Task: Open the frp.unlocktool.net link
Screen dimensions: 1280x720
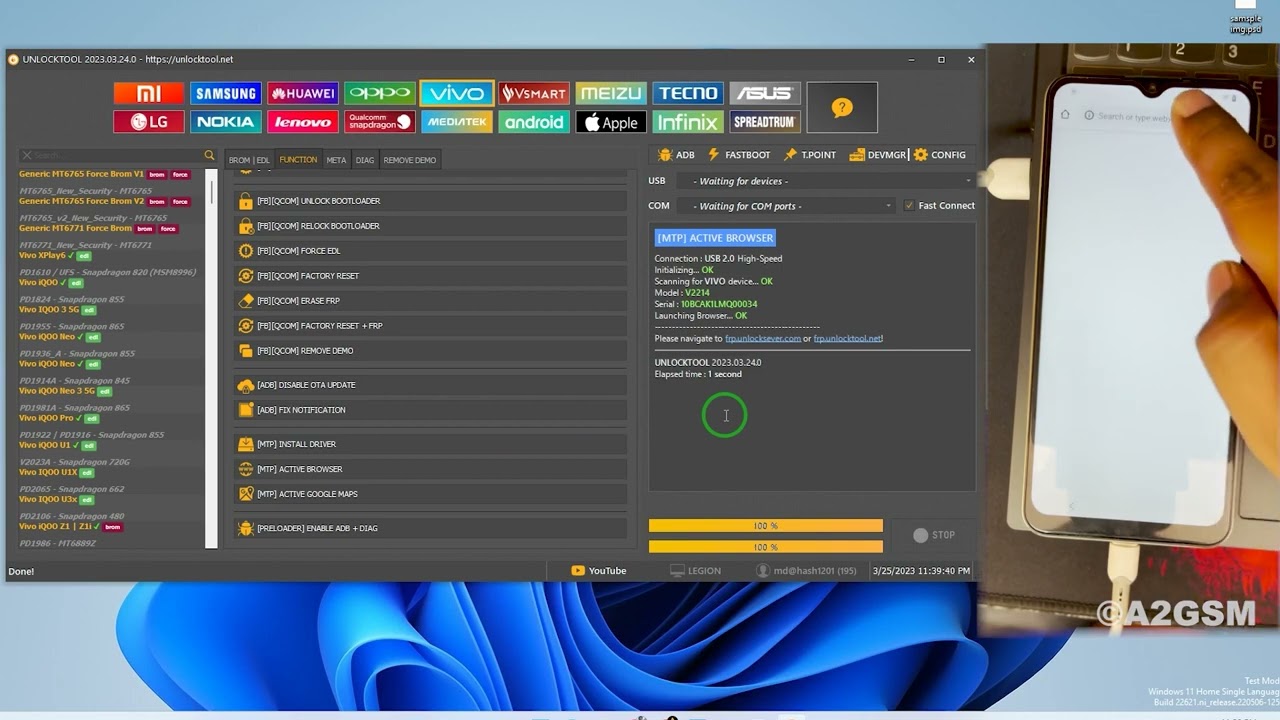Action: [x=848, y=338]
